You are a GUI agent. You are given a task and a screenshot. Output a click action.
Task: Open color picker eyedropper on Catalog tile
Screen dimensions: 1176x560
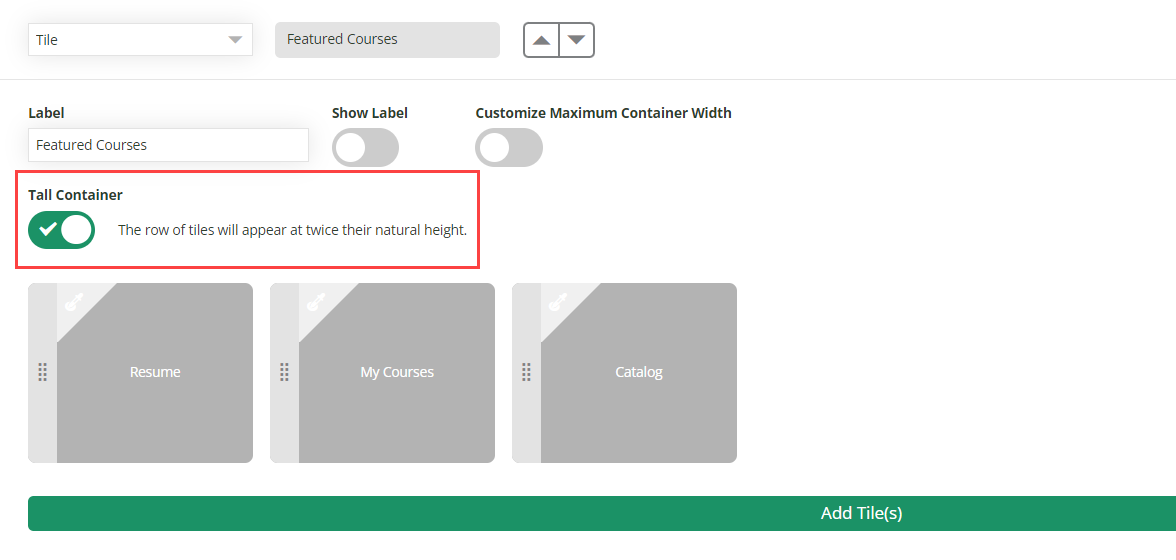pos(557,301)
